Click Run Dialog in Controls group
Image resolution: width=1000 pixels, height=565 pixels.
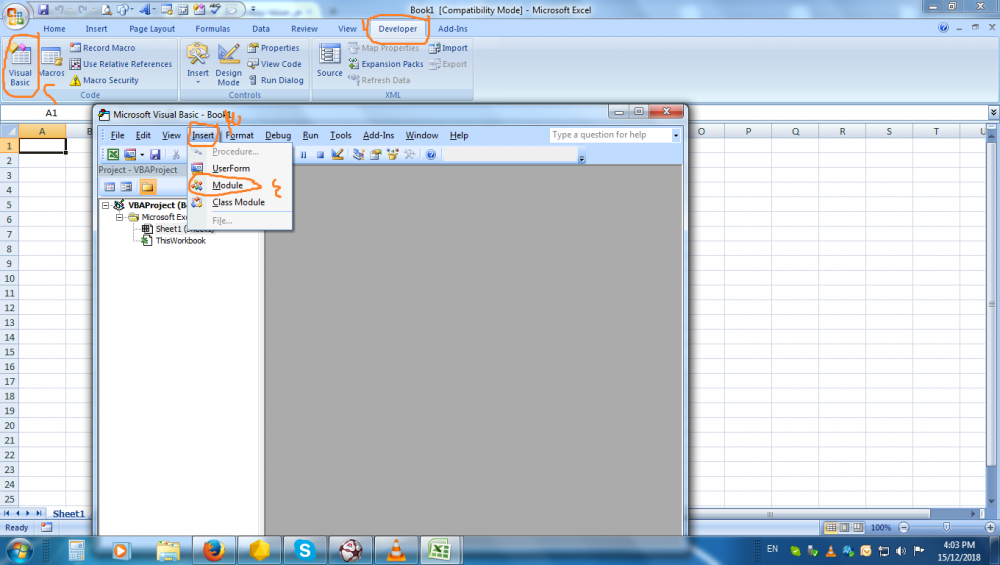point(276,80)
